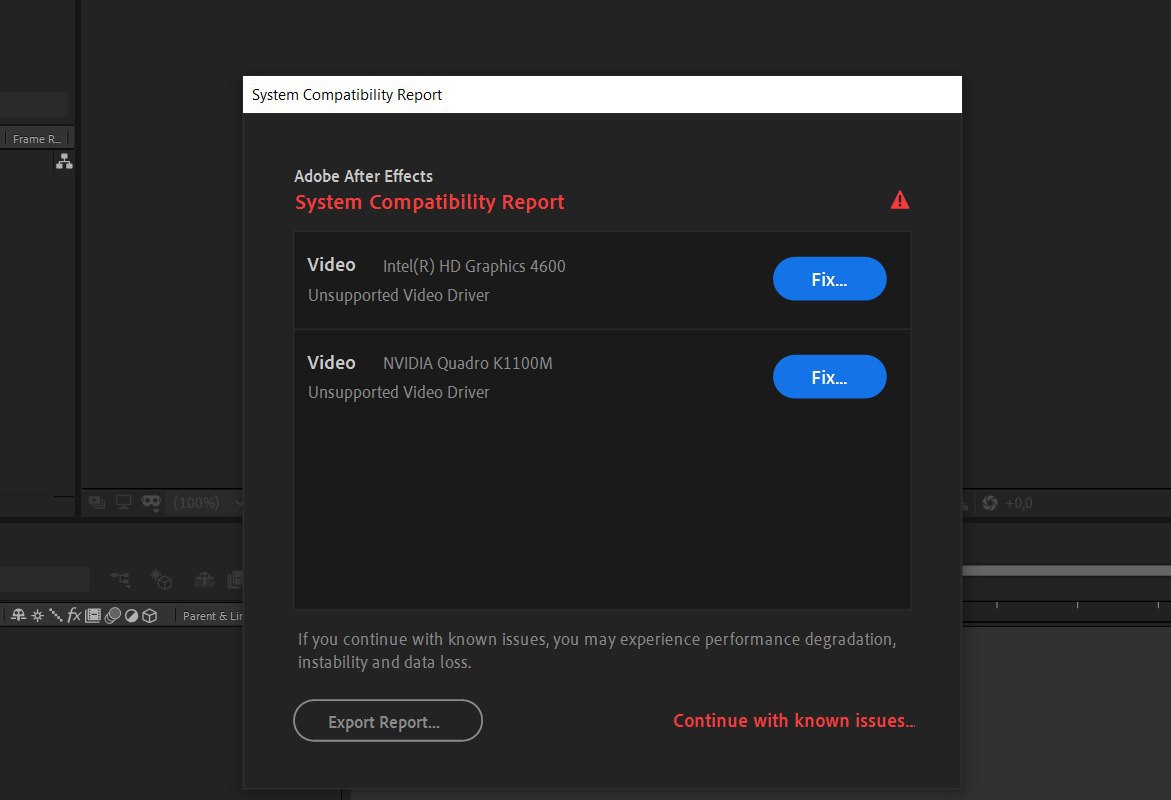Viewport: 1171px width, 800px height.
Task: Click the reset exposure aperture icon
Action: tap(990, 503)
